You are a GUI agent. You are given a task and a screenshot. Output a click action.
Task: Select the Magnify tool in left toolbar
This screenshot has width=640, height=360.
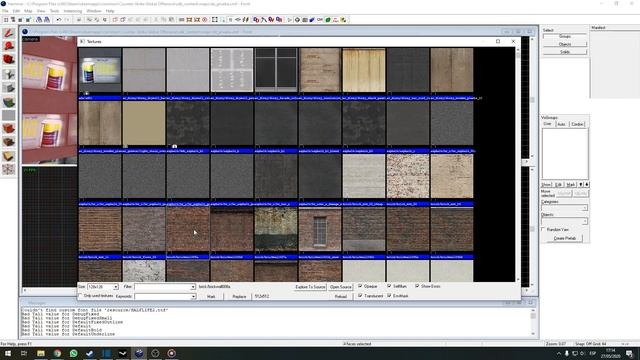[x=9, y=46]
